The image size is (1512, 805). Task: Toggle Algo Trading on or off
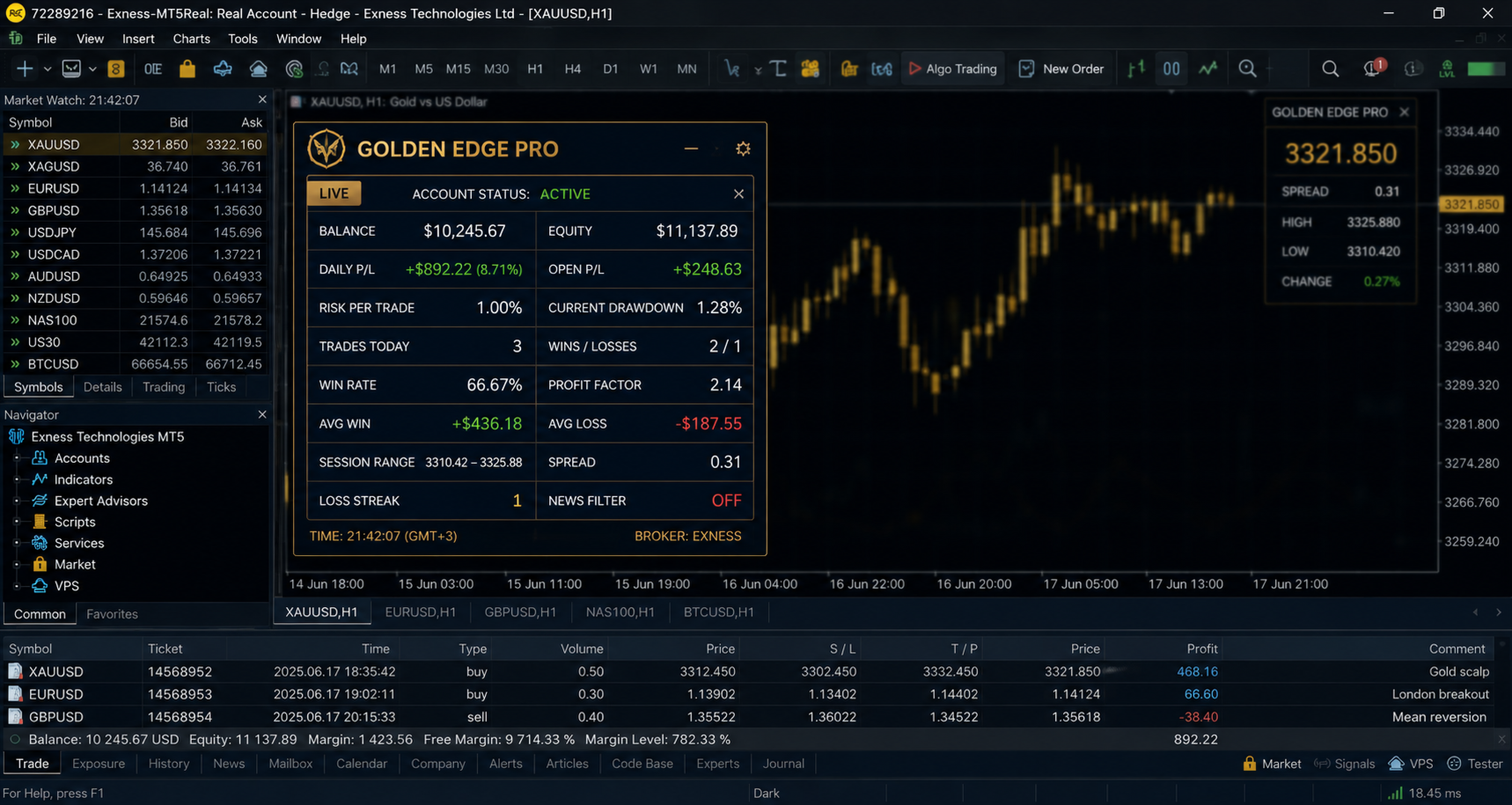coord(952,69)
